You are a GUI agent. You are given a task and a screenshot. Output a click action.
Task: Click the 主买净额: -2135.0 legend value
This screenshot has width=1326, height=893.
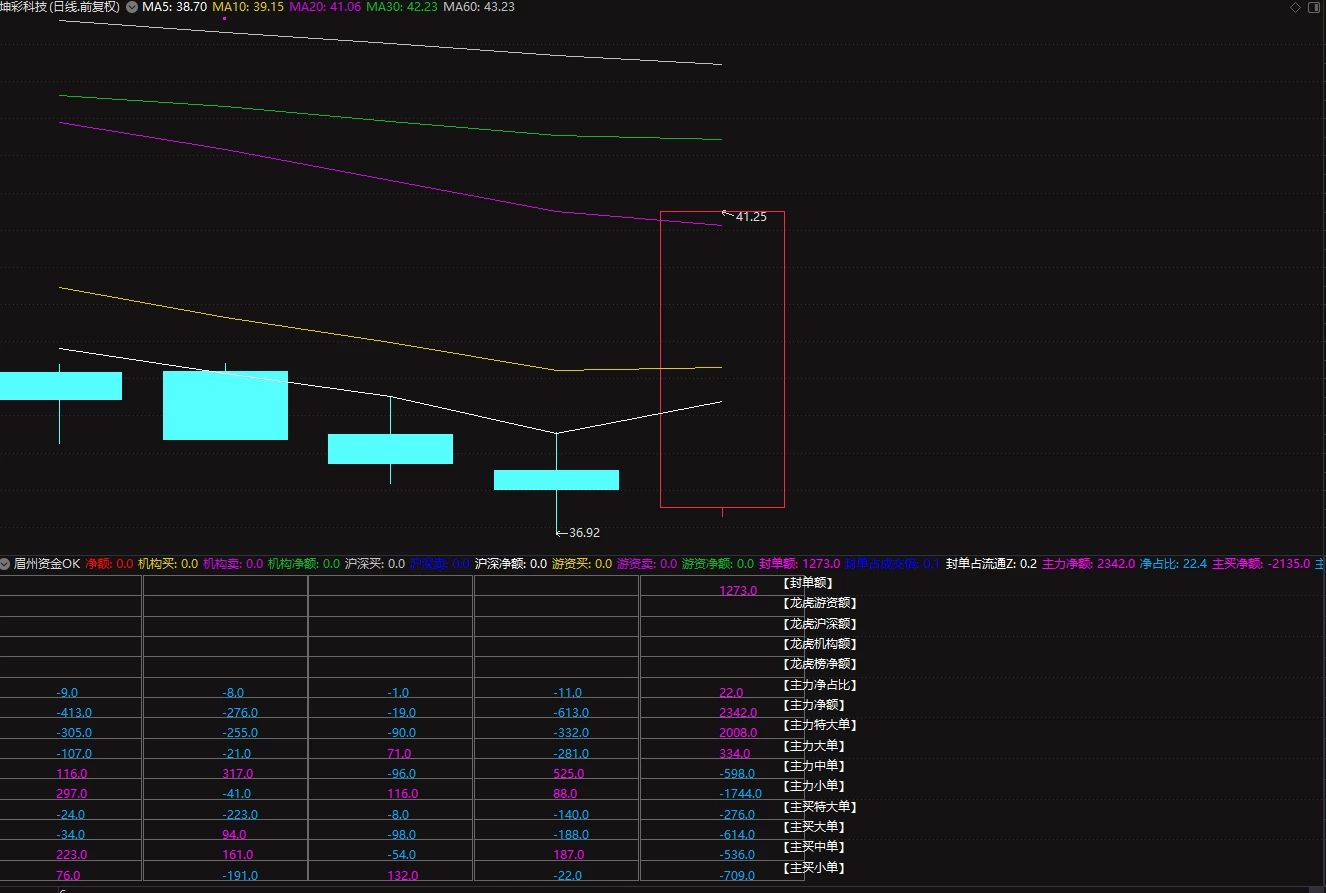(x=1260, y=564)
